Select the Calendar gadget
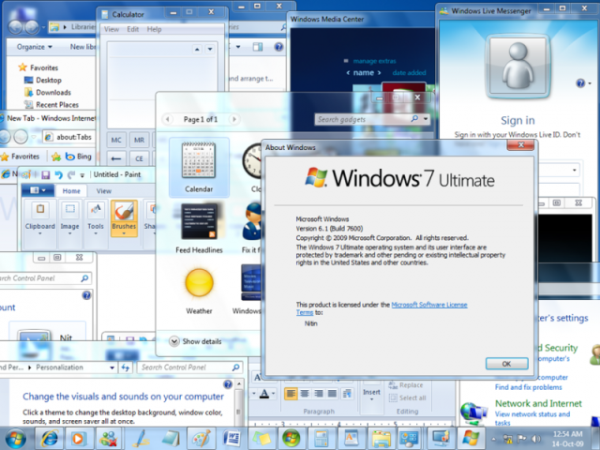Viewport: 600px width, 450px height. [x=199, y=168]
